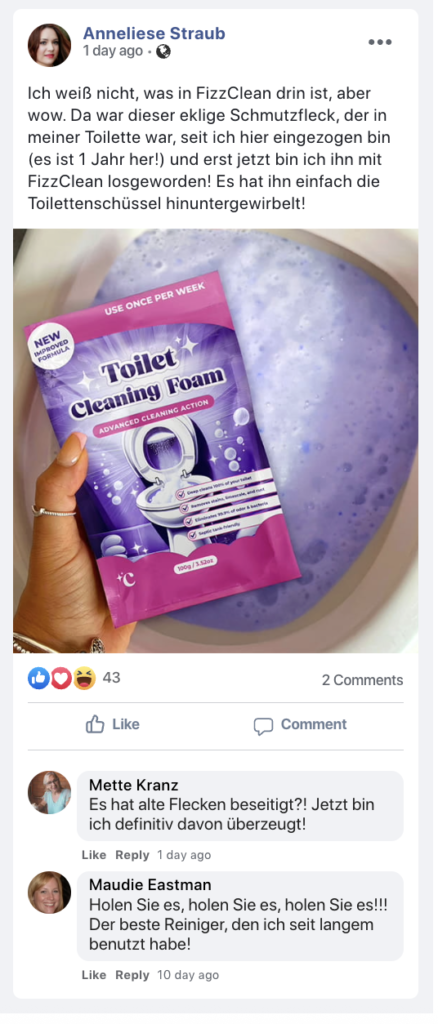438x1024 pixels.
Task: Like Maudie Eastman's comment
Action: click(x=94, y=975)
